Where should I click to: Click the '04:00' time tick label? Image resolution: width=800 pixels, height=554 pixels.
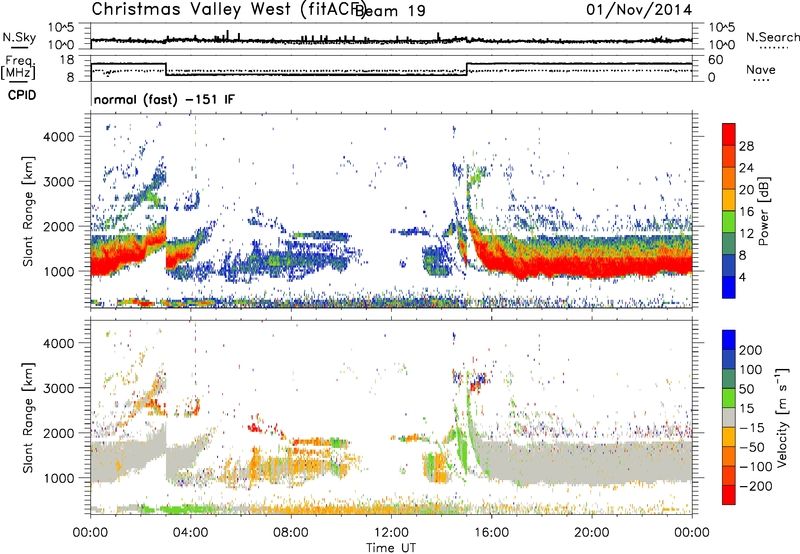click(191, 533)
